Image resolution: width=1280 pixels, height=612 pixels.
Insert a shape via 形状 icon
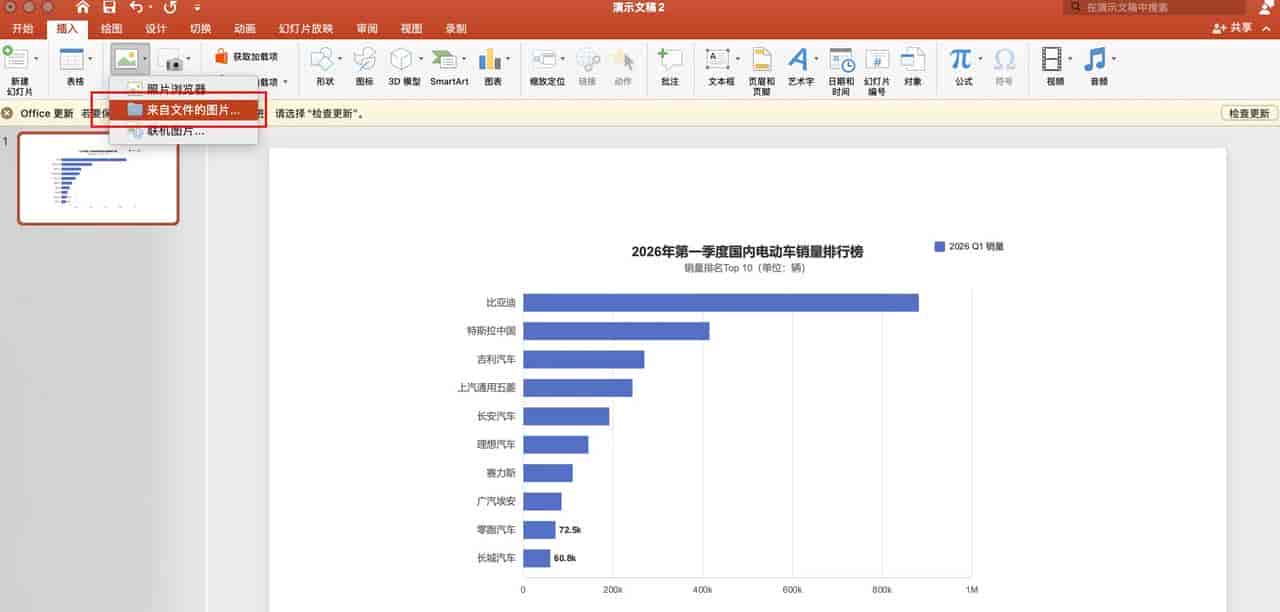tap(321, 59)
